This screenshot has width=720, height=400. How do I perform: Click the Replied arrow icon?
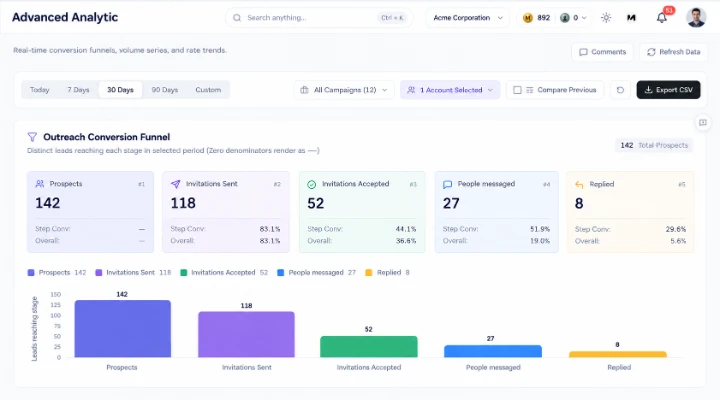[x=579, y=184]
